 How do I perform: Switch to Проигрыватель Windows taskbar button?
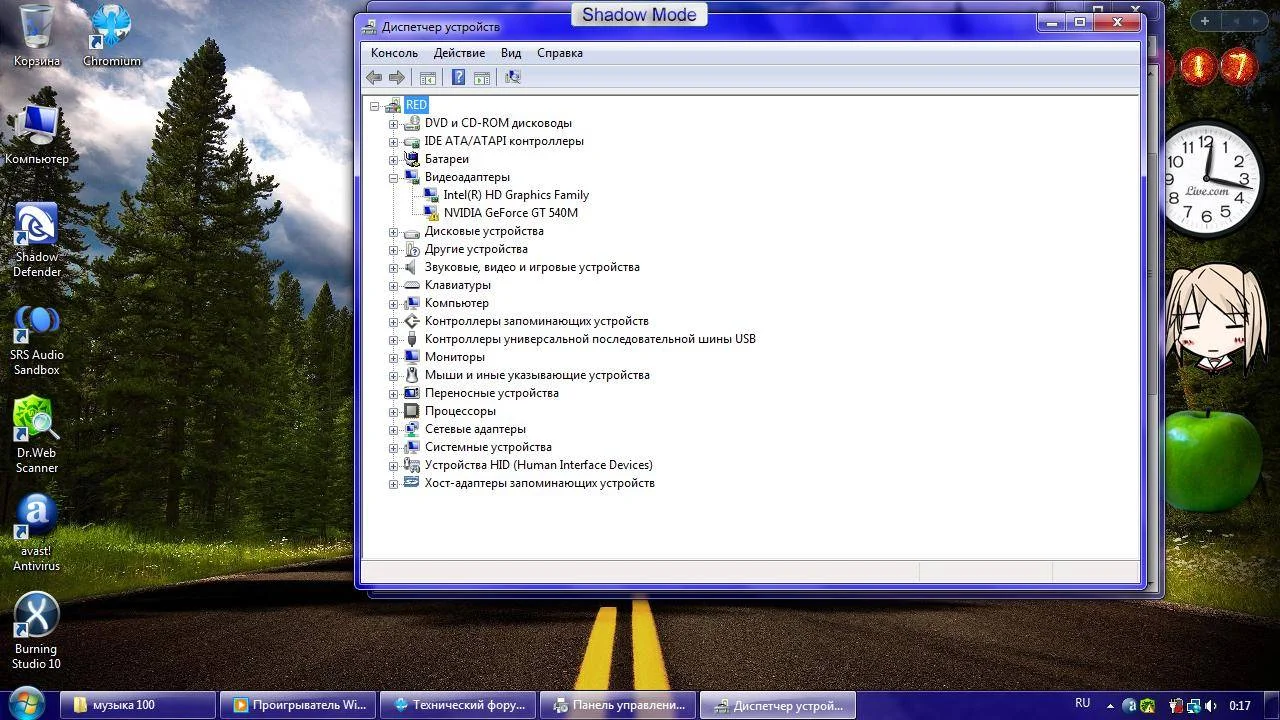point(298,705)
